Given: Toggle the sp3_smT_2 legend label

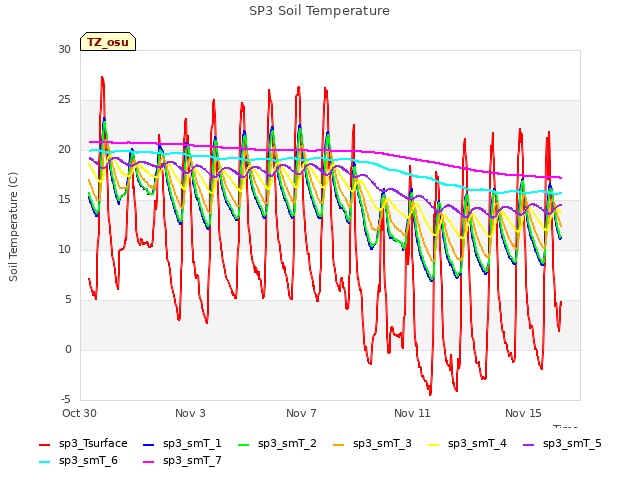Looking at the screenshot, I should tap(287, 444).
